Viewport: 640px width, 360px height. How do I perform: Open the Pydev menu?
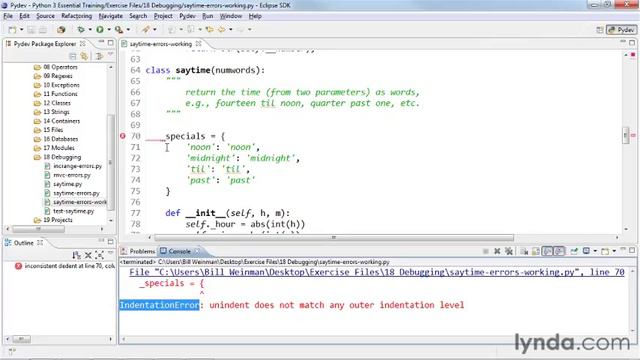point(187,16)
